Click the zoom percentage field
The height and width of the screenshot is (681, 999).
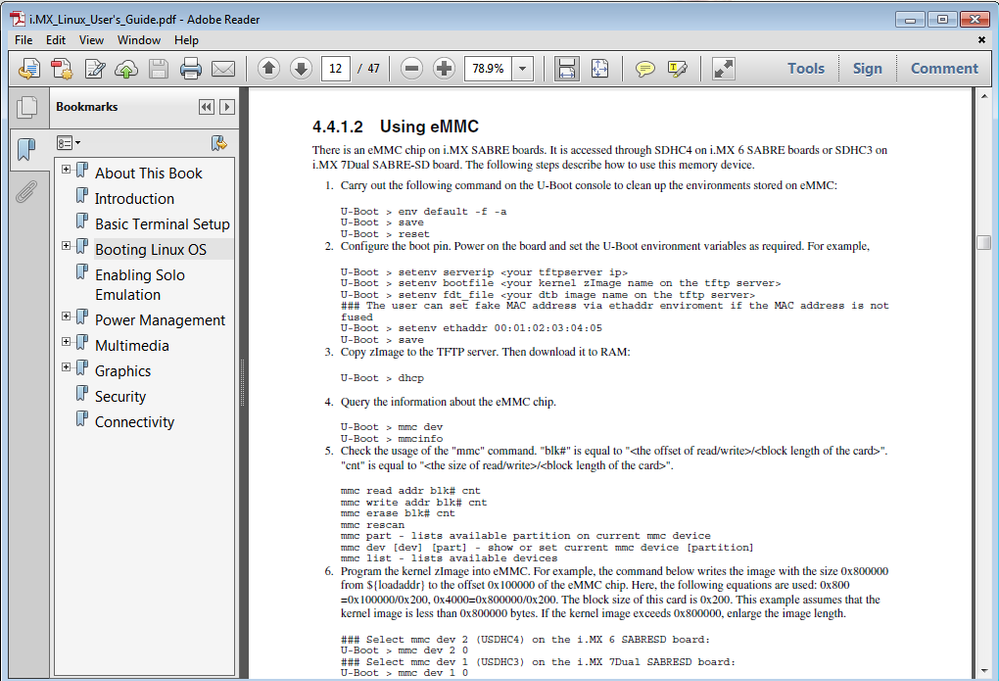(489, 68)
